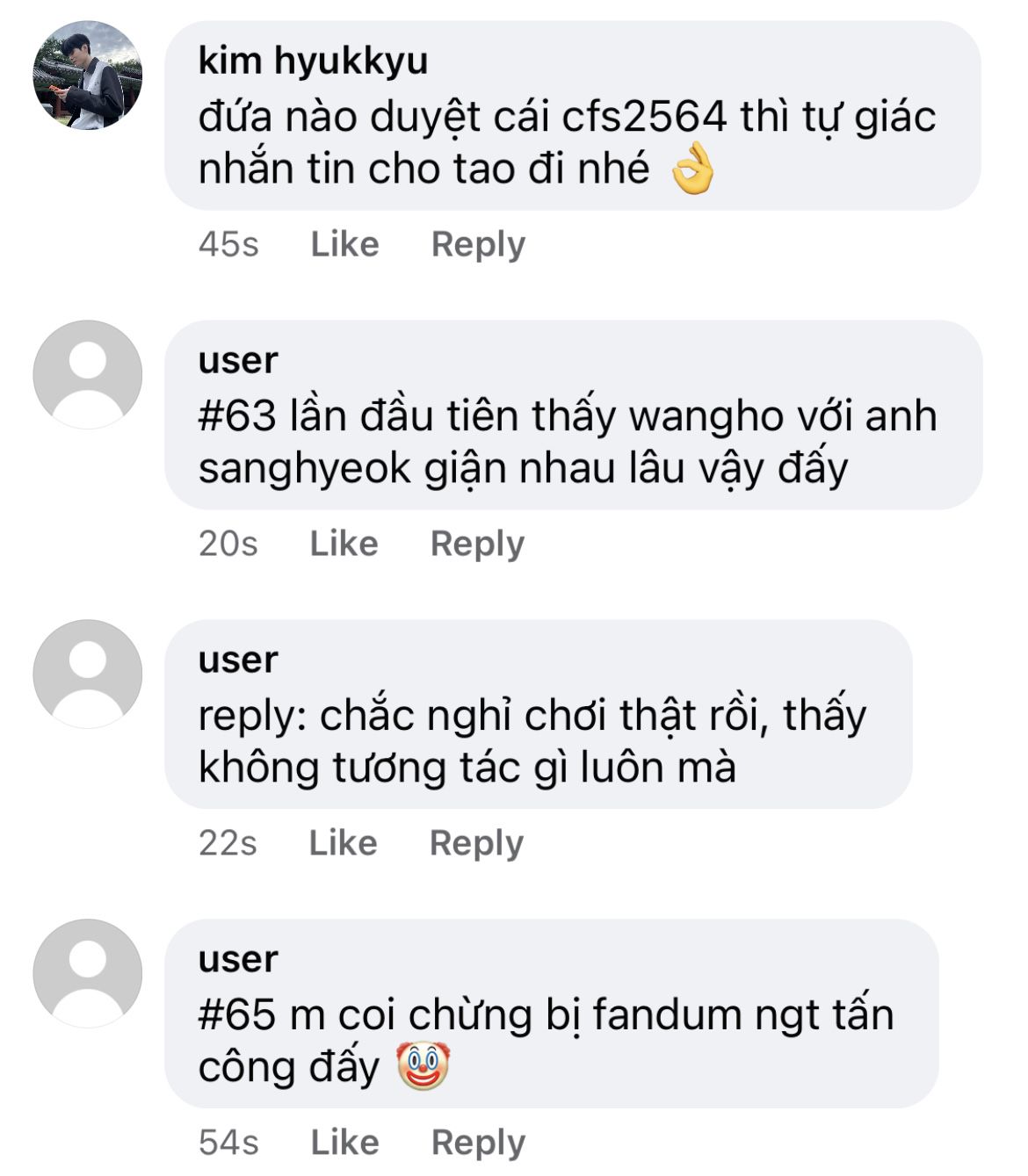
Task: Open avatar beside the 'reply:' comment
Action: (x=87, y=674)
